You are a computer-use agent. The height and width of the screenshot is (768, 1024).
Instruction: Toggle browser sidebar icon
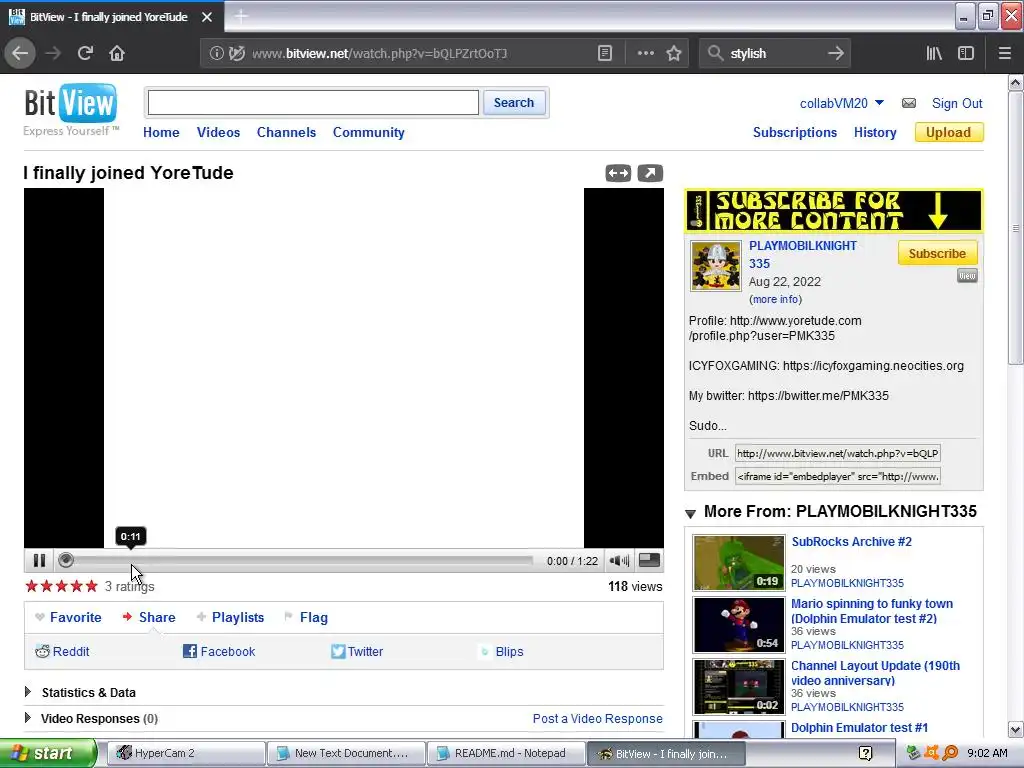966,53
